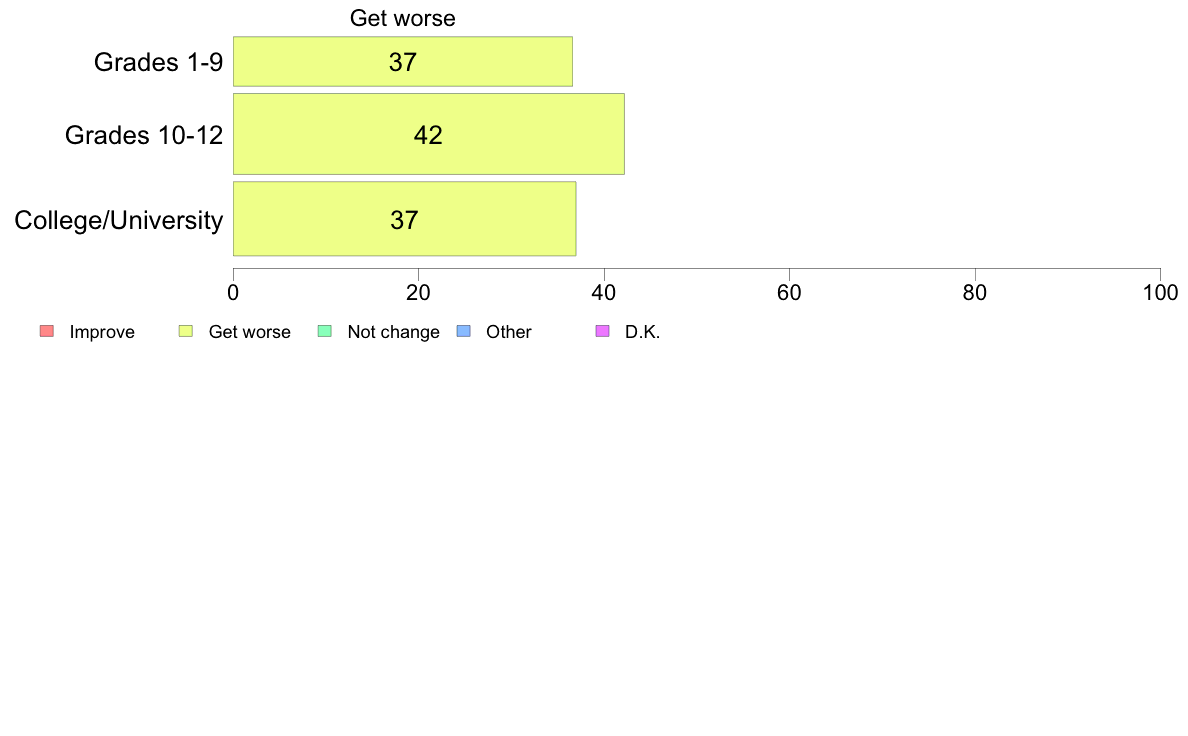The width and height of the screenshot is (1188, 736).
Task: Click the Other legend label
Action: pos(509,332)
